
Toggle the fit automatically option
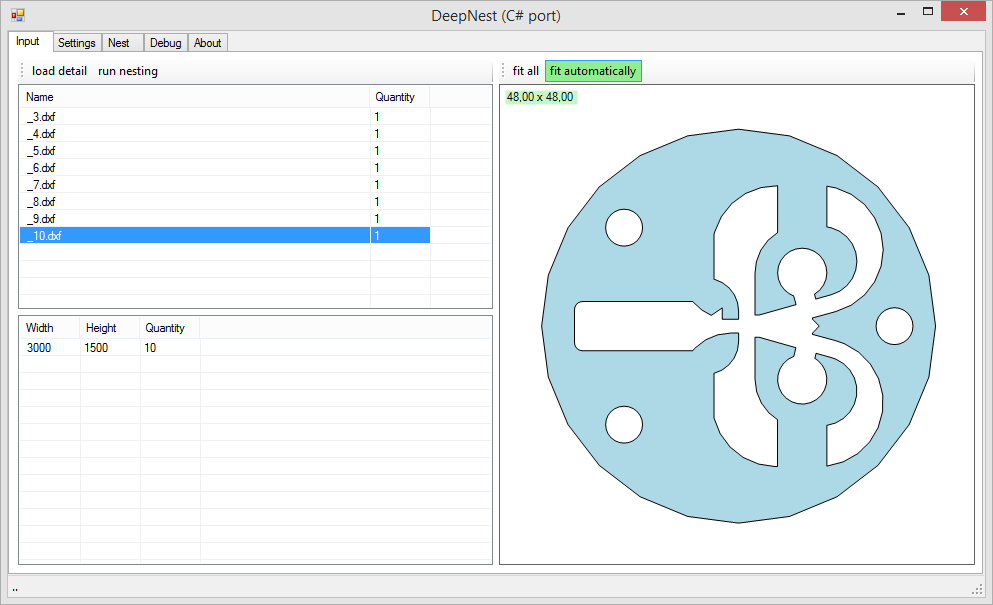[x=592, y=71]
